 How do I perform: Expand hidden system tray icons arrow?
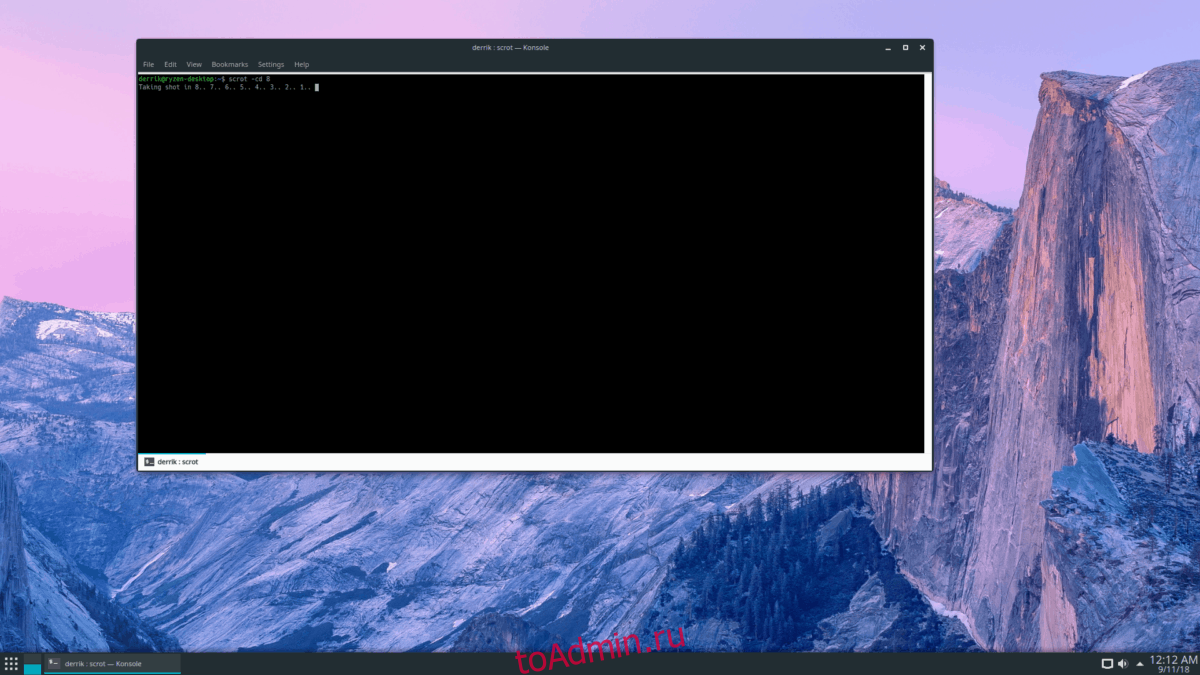point(1138,664)
